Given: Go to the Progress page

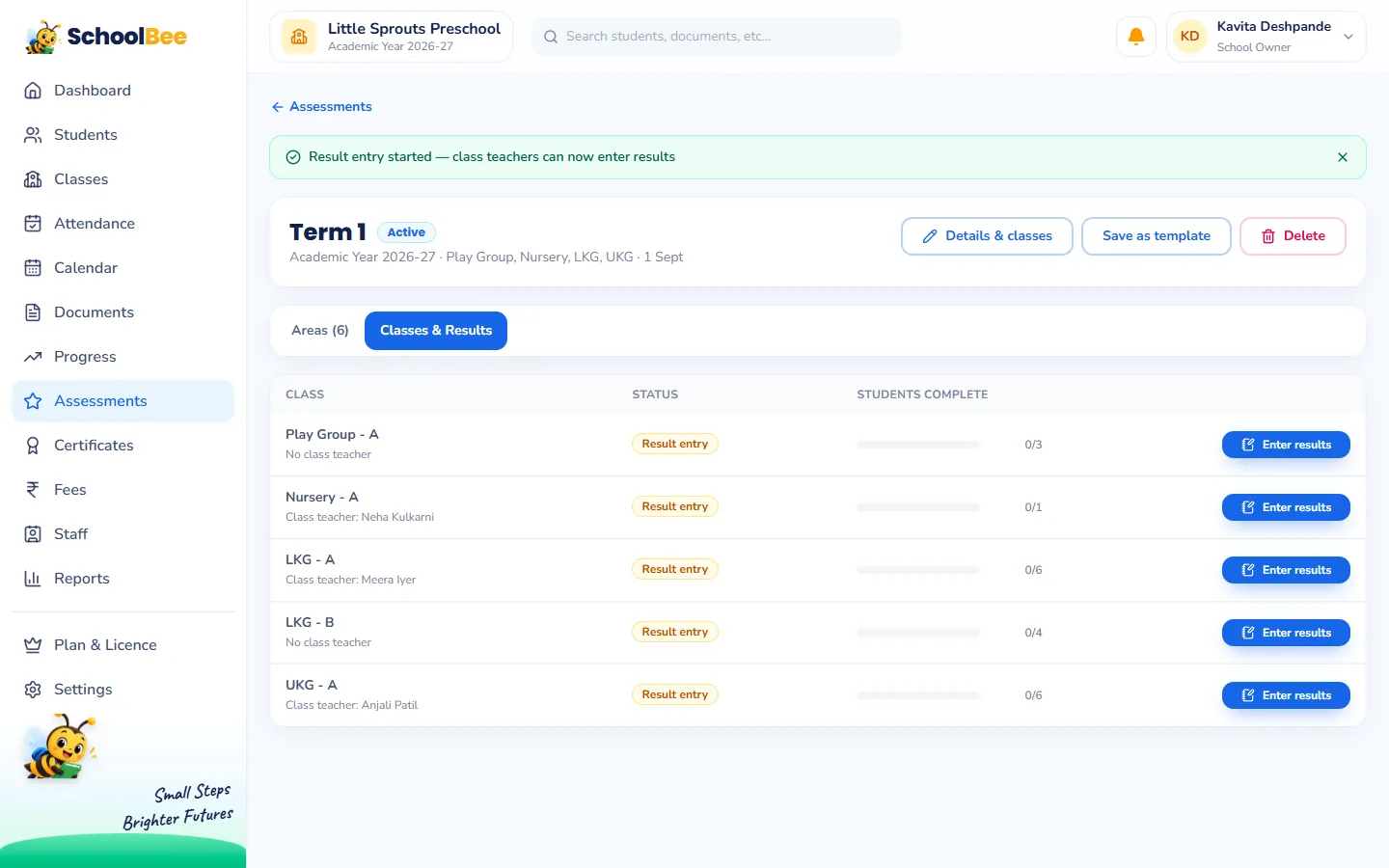Looking at the screenshot, I should click(123, 357).
